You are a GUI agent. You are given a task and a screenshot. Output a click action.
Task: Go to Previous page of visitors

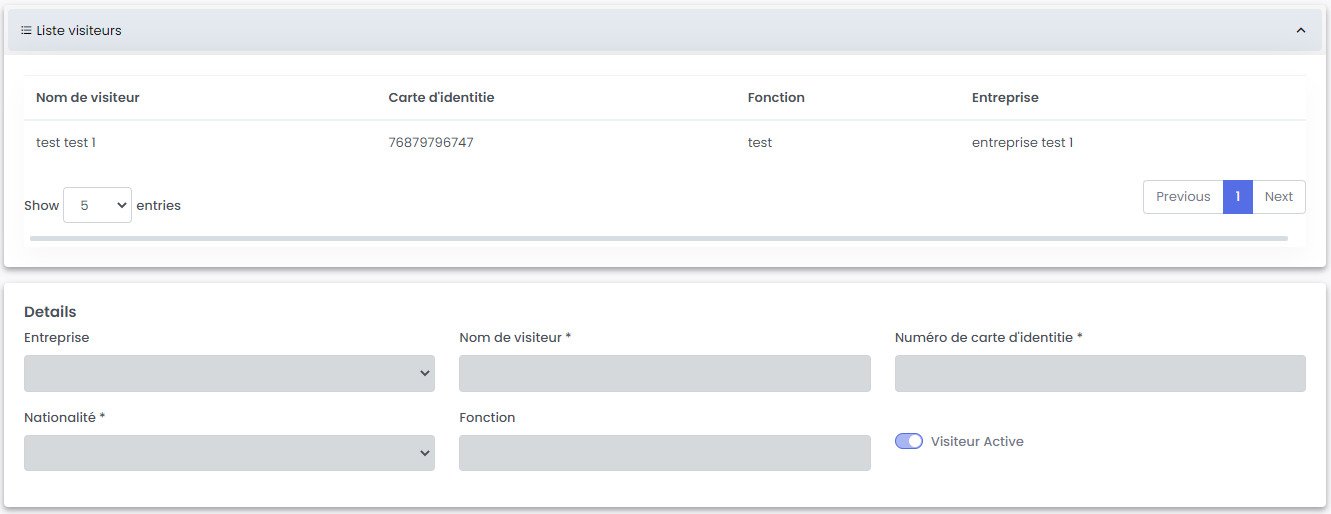[1183, 197]
